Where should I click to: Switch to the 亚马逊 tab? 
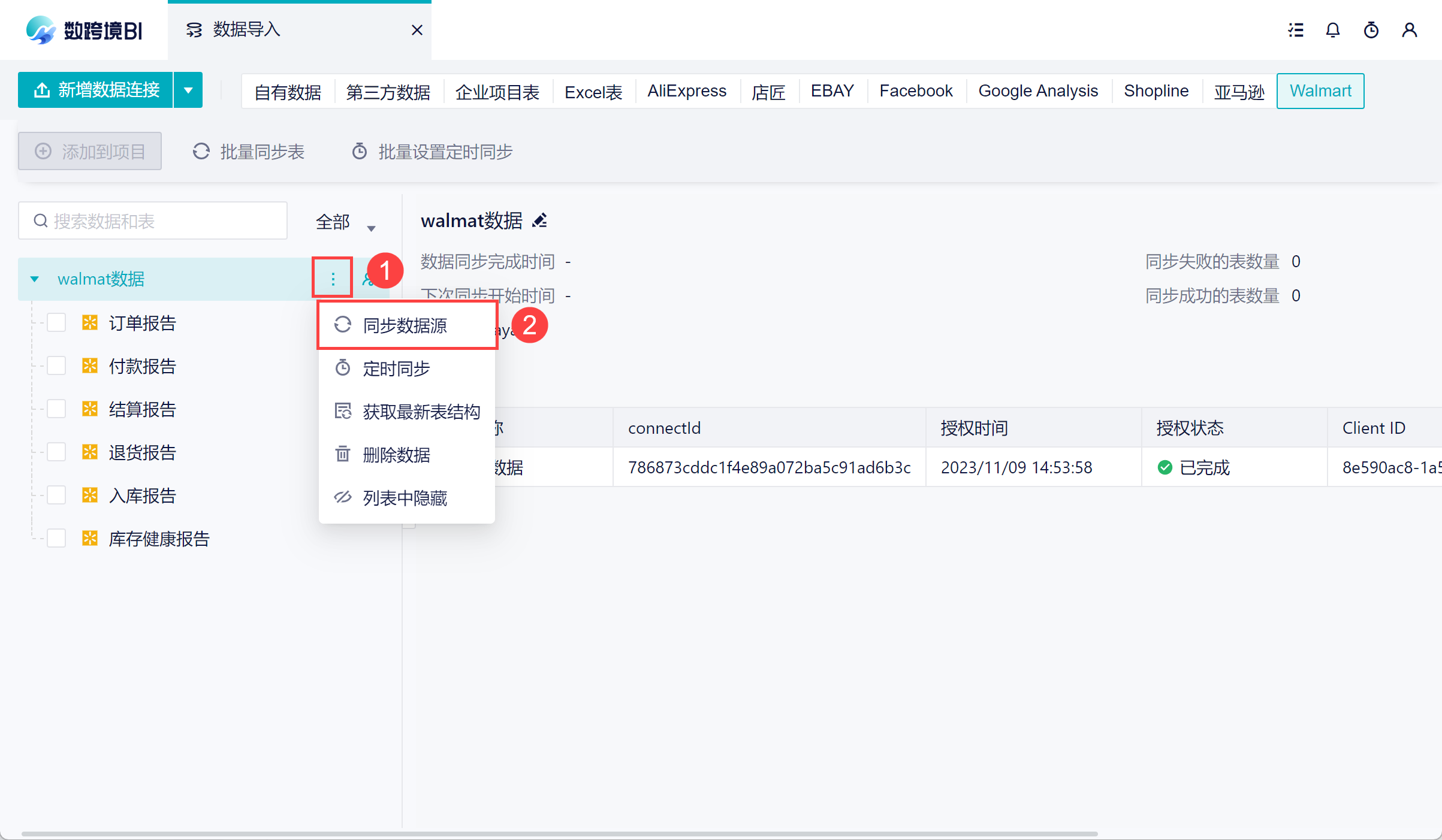click(x=1239, y=91)
